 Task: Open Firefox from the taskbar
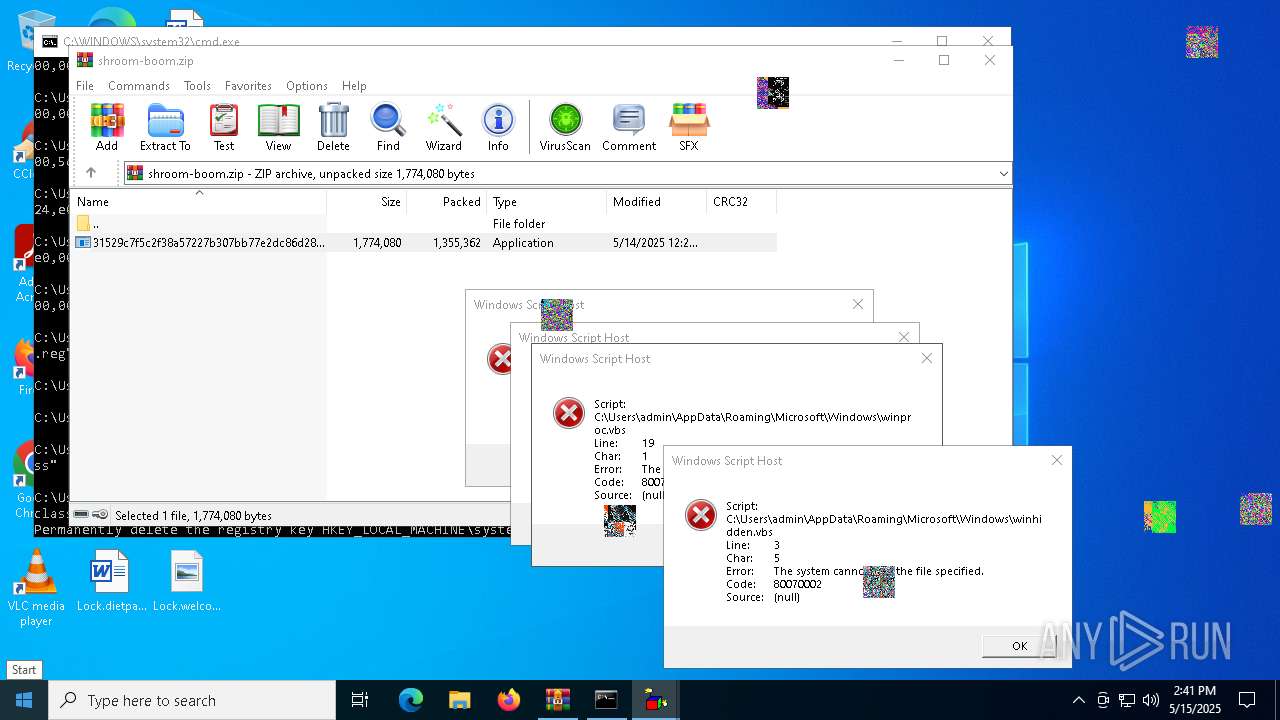click(x=508, y=700)
